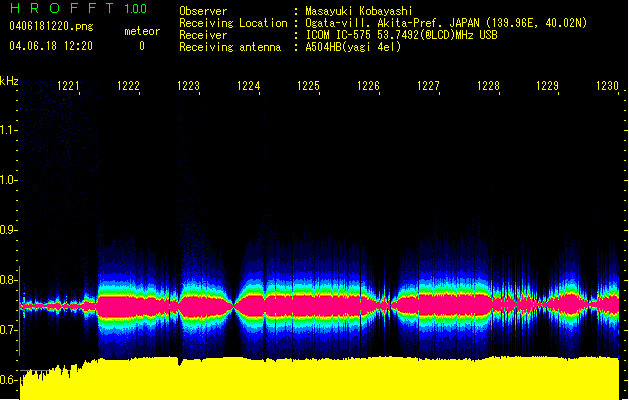Click the meteor count label
Viewport: 629px width, 400px height.
click(141, 31)
